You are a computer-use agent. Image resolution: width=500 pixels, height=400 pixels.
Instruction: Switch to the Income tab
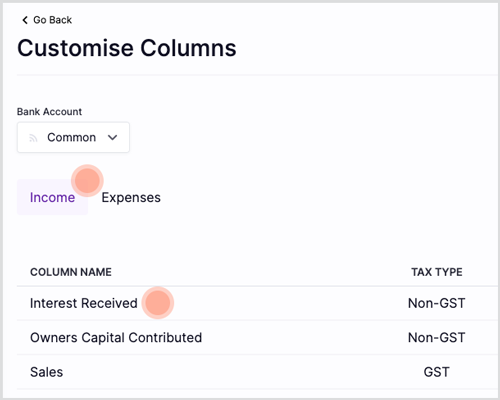[x=52, y=197]
